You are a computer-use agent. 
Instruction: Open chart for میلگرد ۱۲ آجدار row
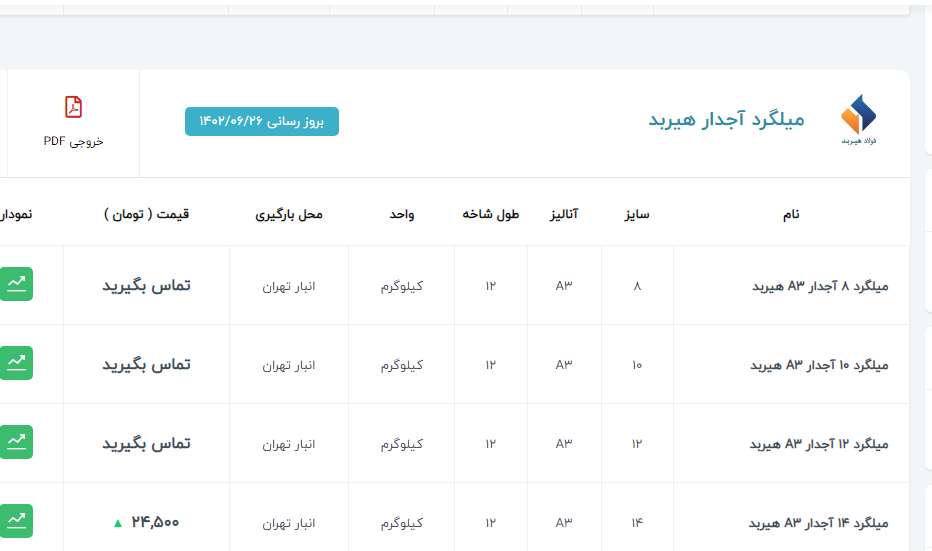tap(16, 441)
